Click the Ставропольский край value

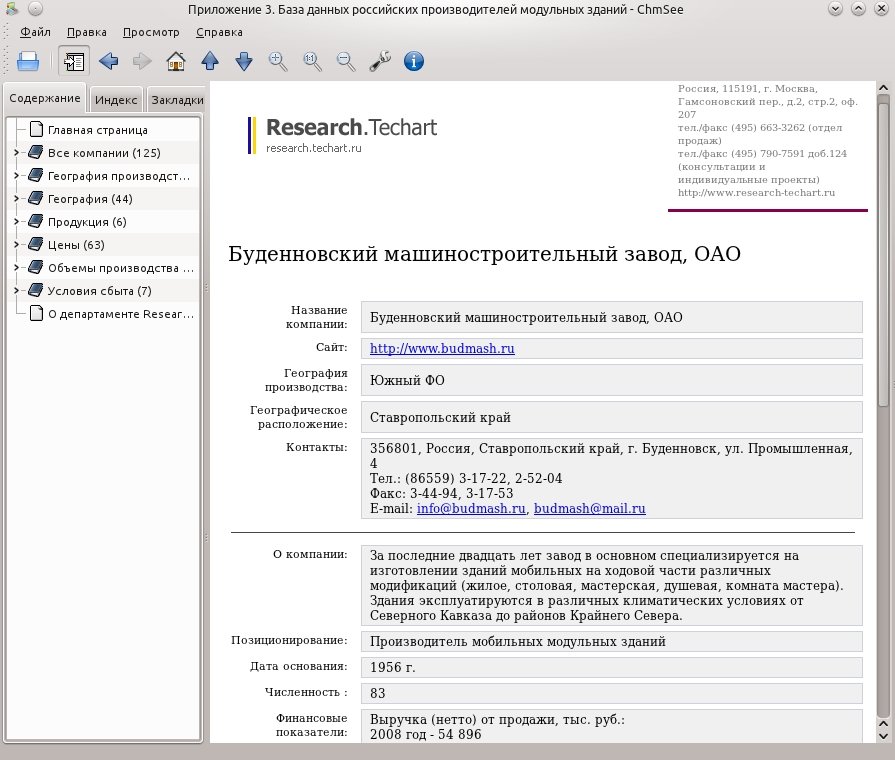click(x=440, y=417)
